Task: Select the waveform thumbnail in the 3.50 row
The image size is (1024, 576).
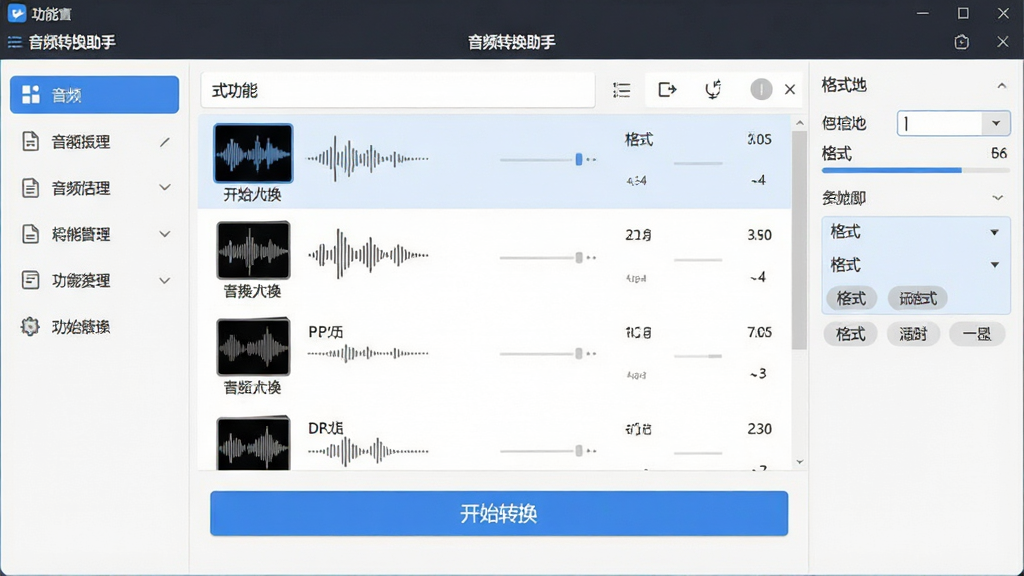Action: [253, 250]
